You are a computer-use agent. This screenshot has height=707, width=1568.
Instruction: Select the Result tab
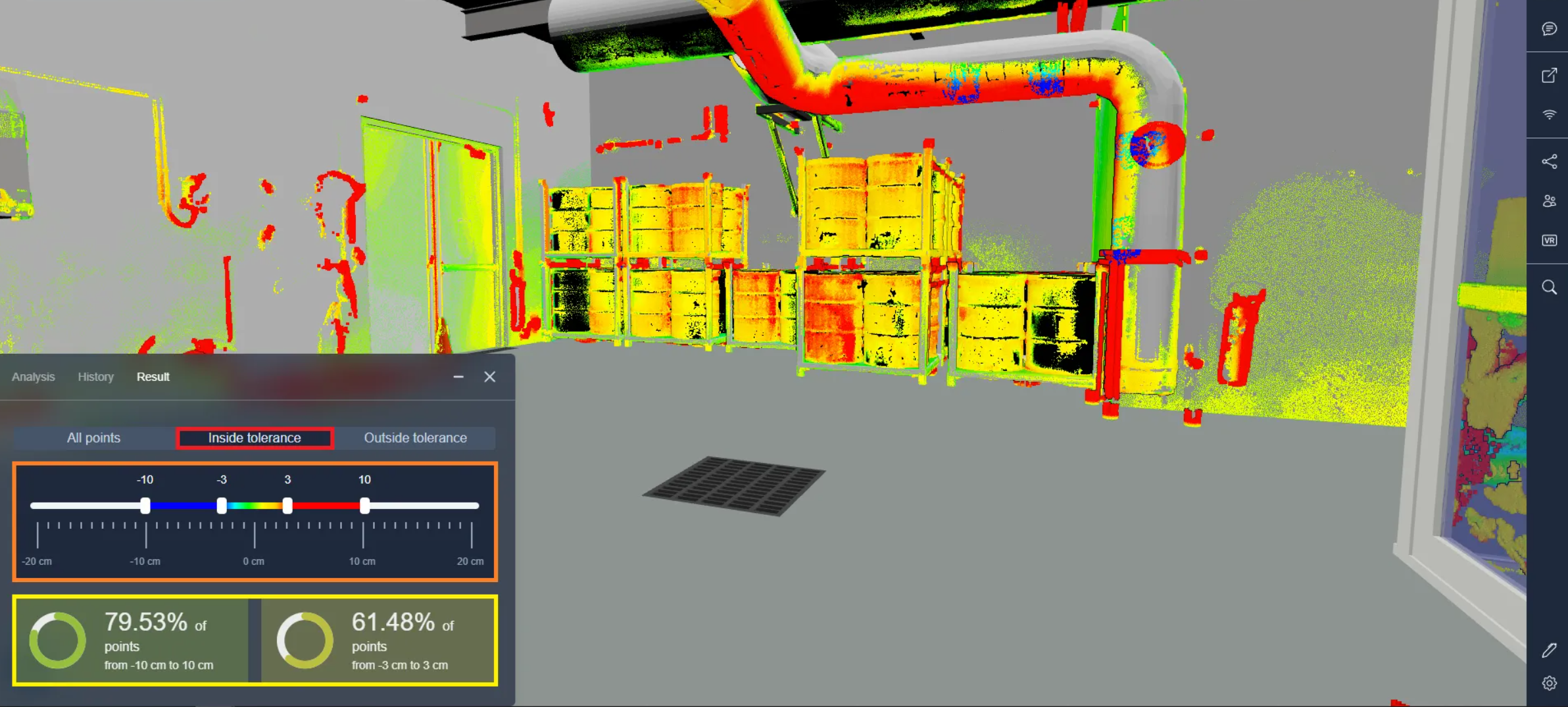153,377
